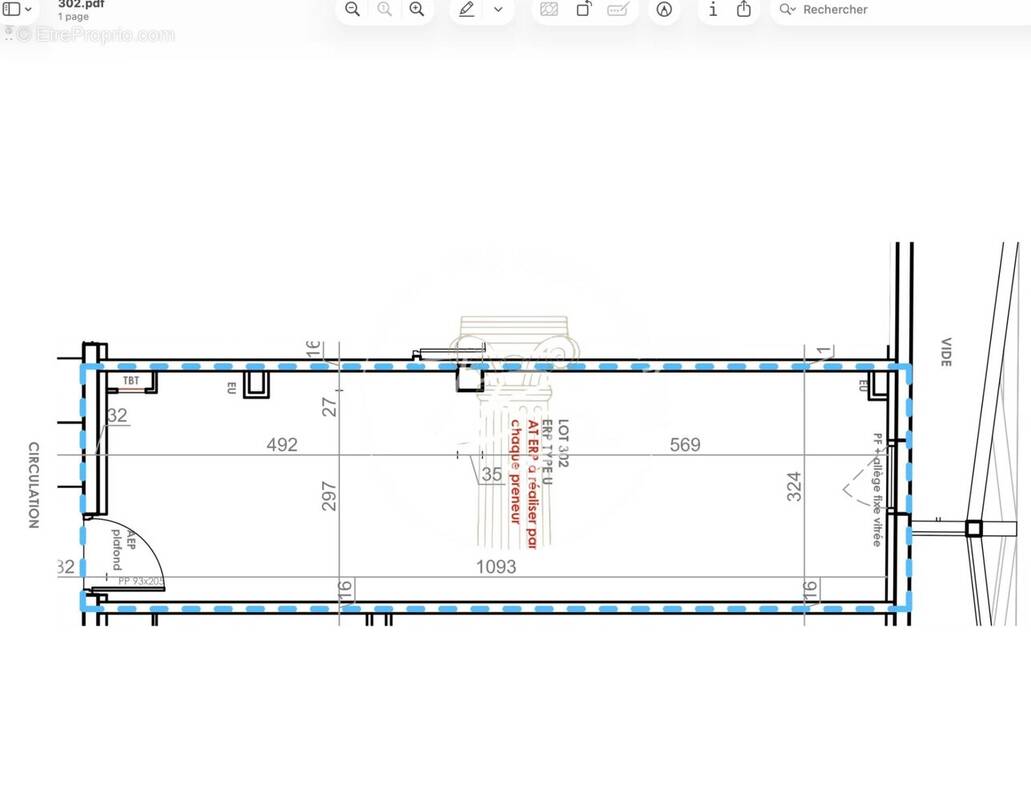Open the sidebar display options chevron
1031x800 pixels.
coord(28,9)
